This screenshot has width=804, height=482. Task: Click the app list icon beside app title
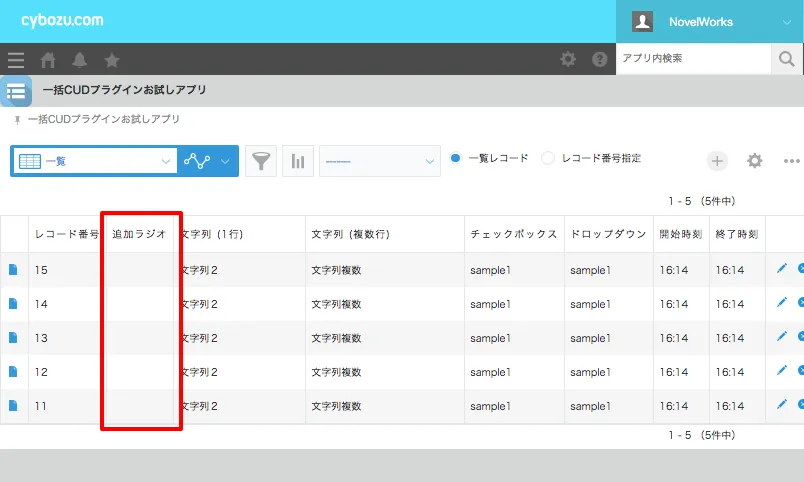pyautogui.click(x=16, y=91)
